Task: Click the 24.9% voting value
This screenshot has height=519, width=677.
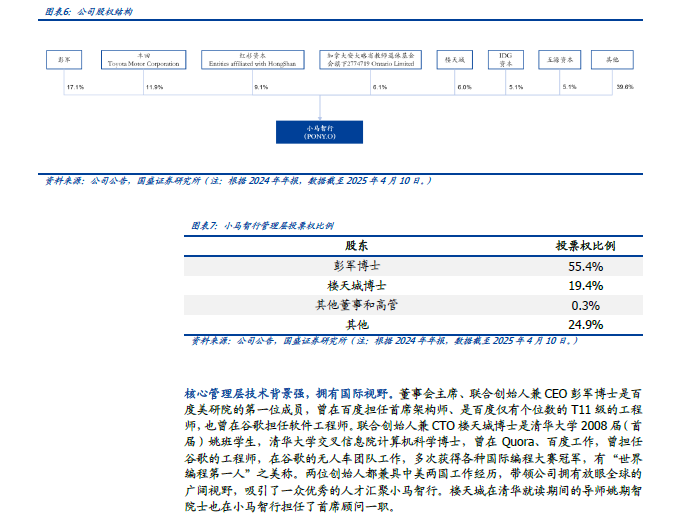Action: click(585, 325)
